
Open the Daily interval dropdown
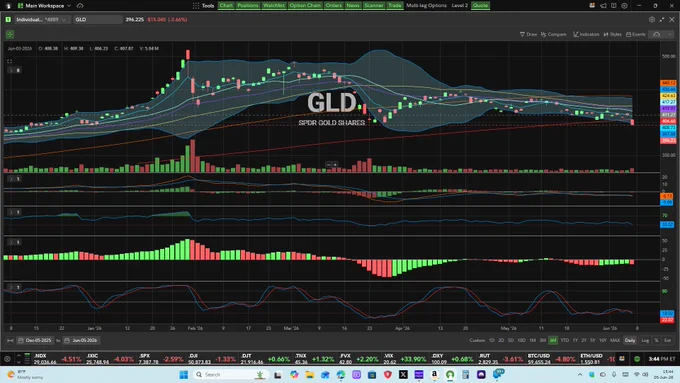click(630, 340)
